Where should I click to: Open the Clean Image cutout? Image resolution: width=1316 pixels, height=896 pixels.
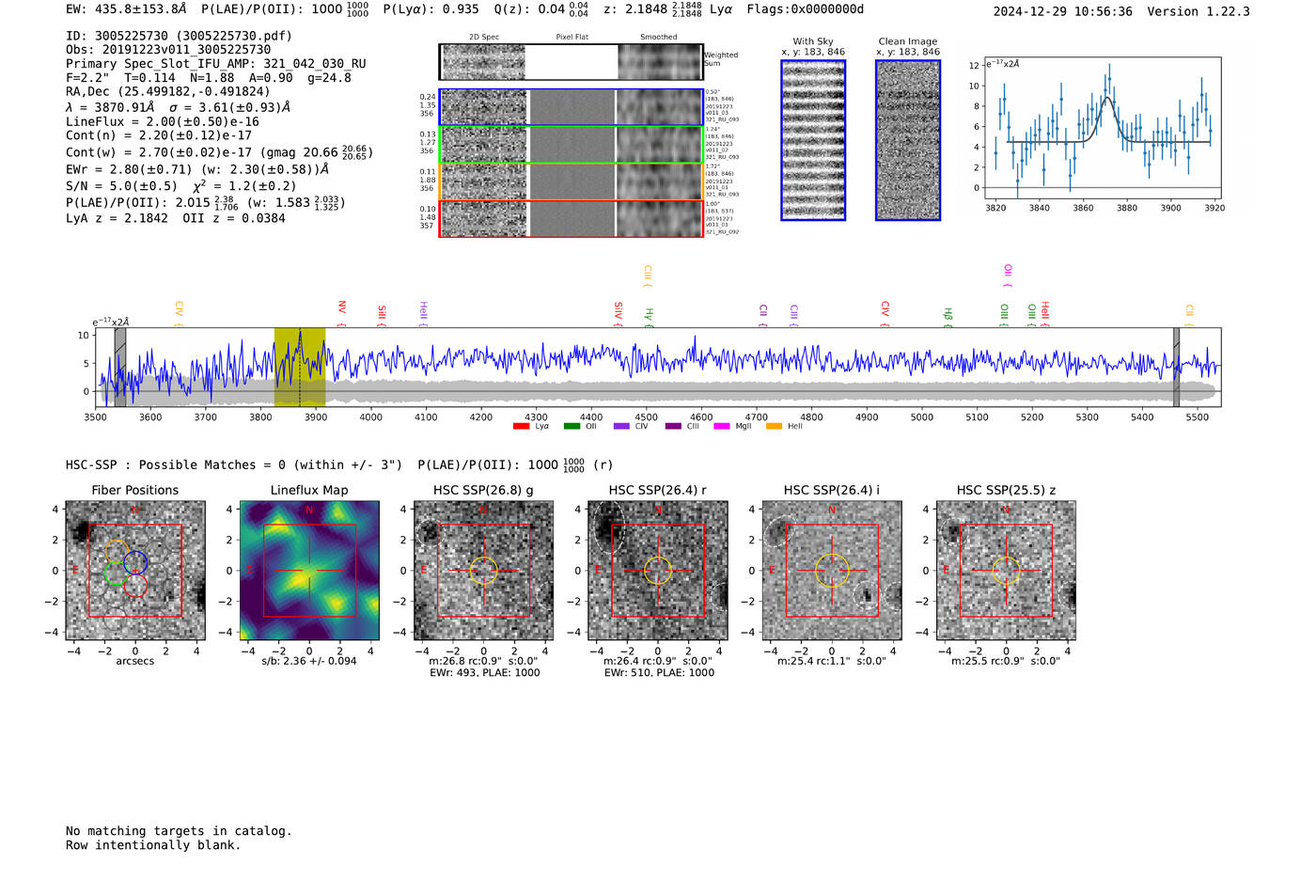pyautogui.click(x=908, y=140)
